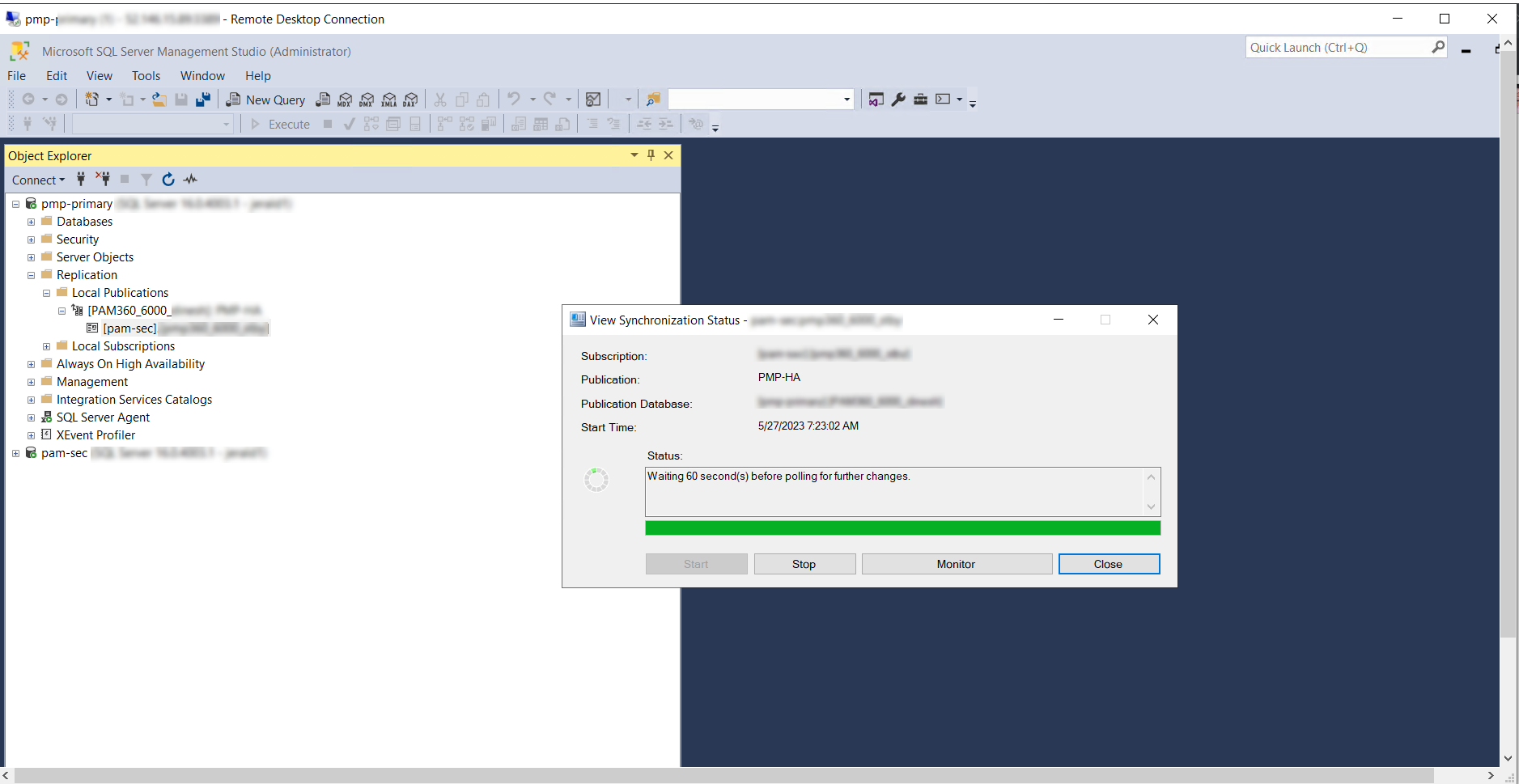Click the Activity Monitor toolbar icon
This screenshot has height=784, width=1519.
coord(593,100)
